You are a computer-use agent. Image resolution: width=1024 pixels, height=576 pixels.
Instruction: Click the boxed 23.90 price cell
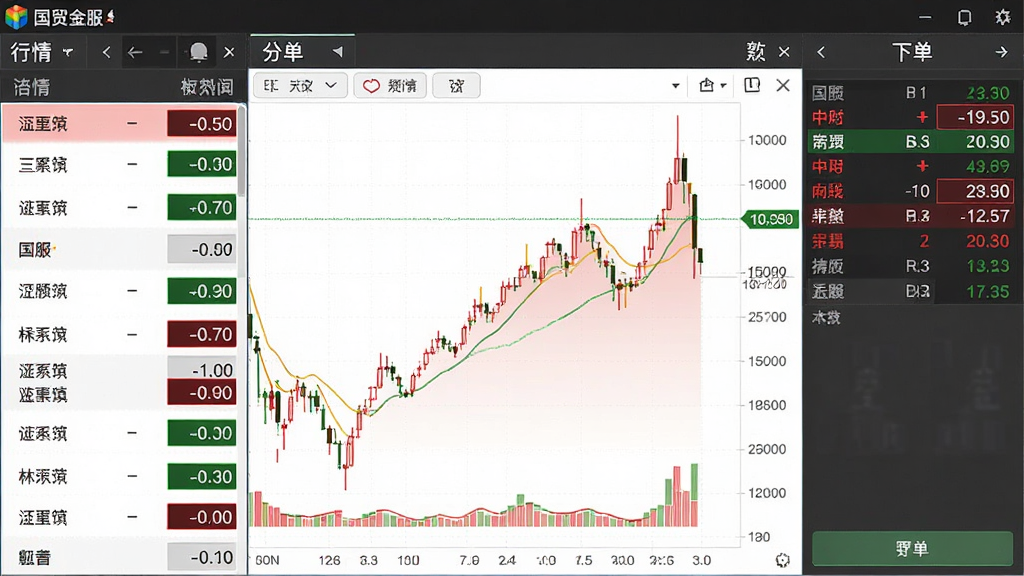tap(975, 191)
